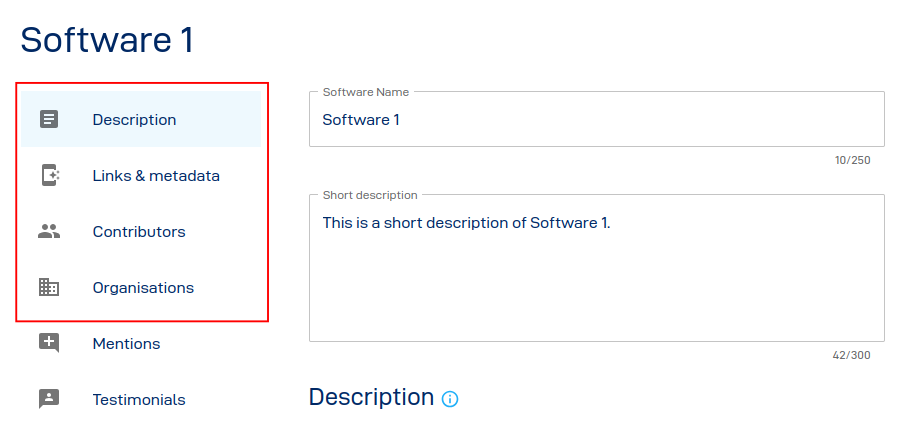Click the Testimonials chat icon
This screenshot has width=914, height=423.
[x=49, y=399]
